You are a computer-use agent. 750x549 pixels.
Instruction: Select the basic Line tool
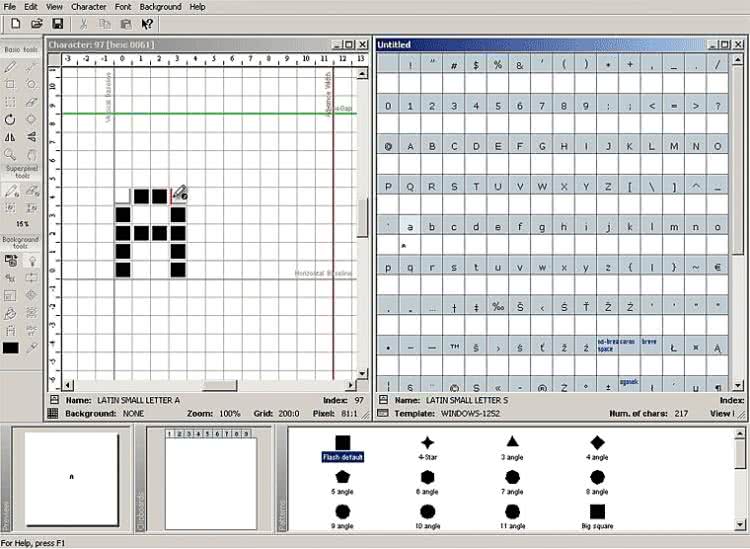click(32, 67)
